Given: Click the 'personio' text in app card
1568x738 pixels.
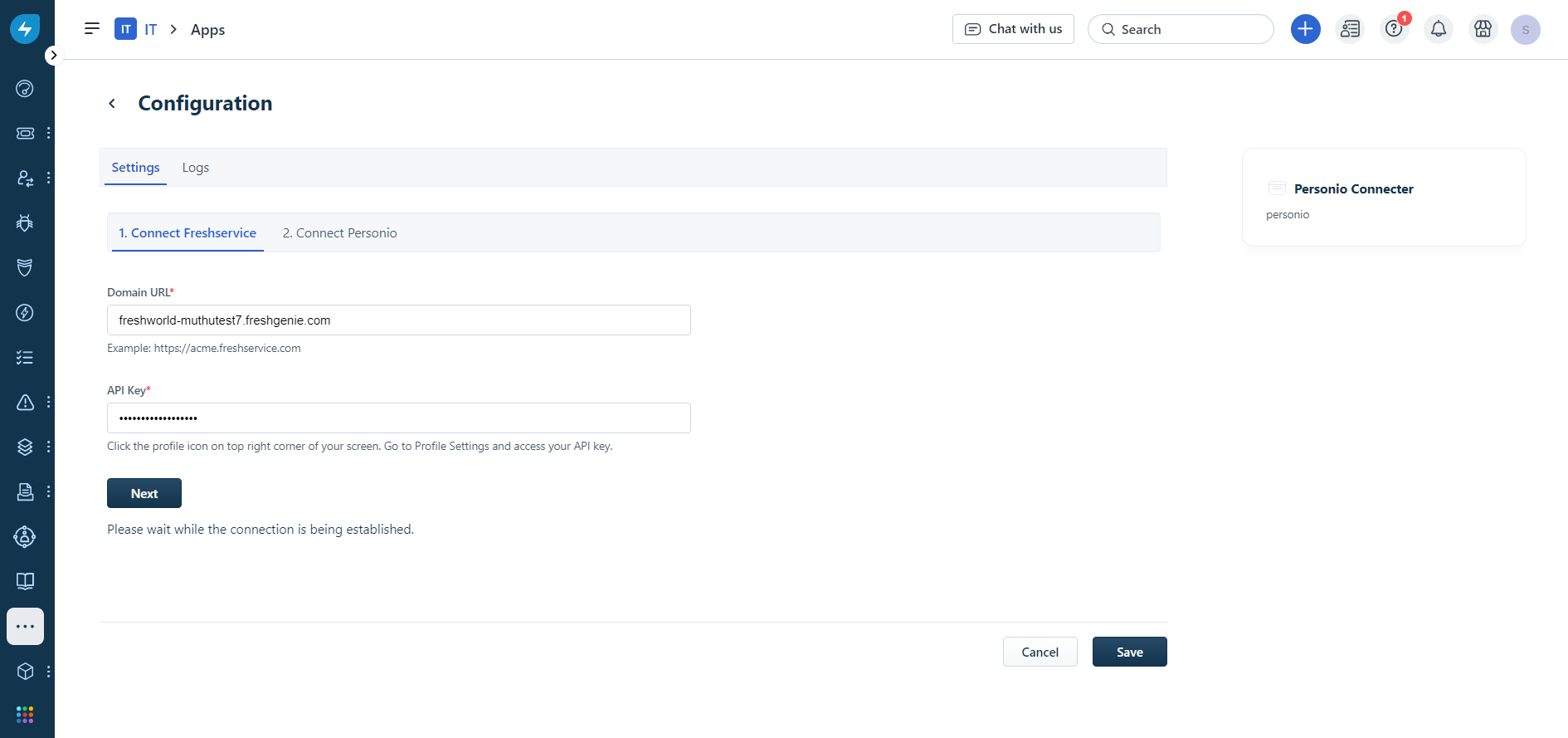Looking at the screenshot, I should tap(1288, 215).
